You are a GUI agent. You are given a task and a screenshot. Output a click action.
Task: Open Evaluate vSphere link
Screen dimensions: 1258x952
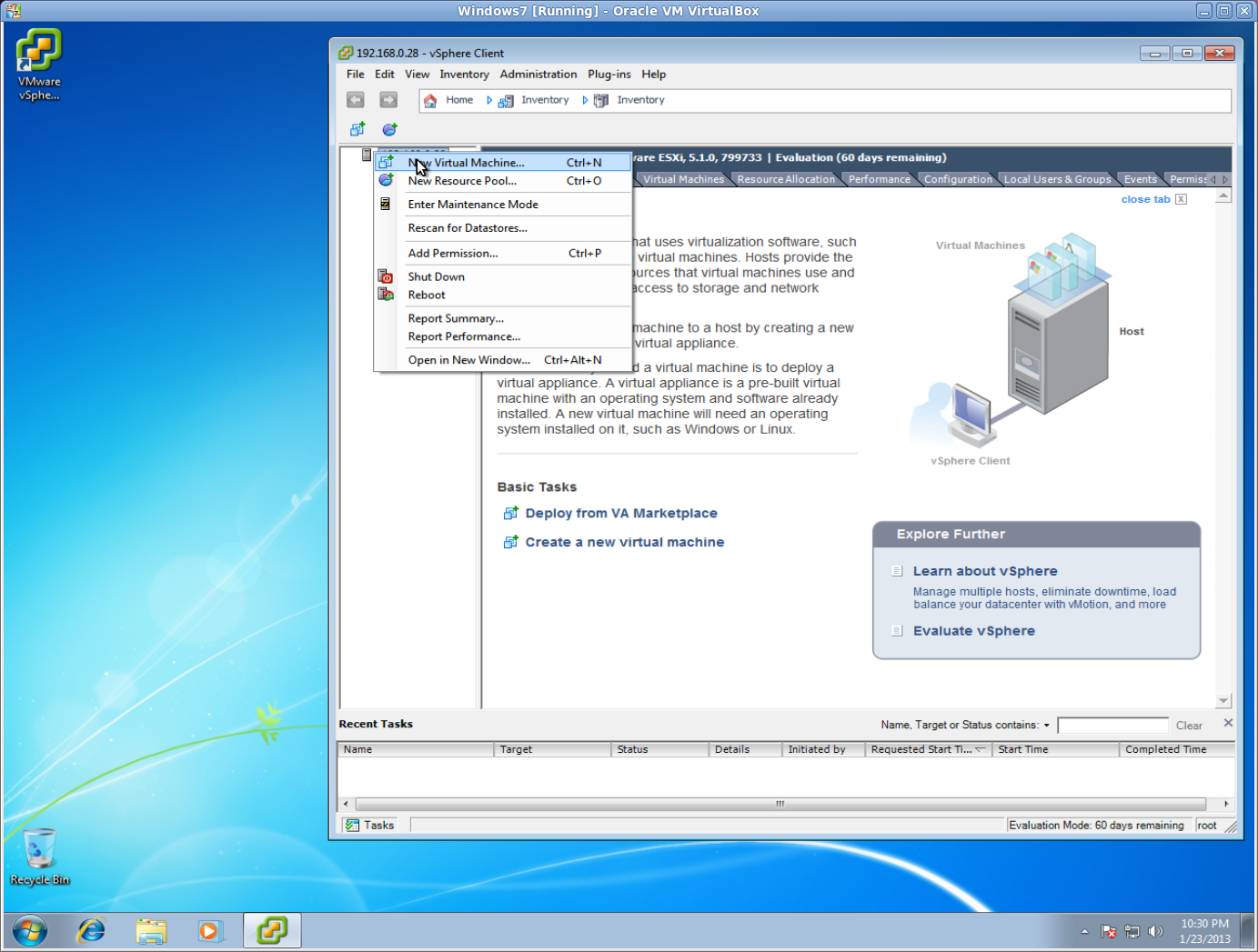click(974, 631)
